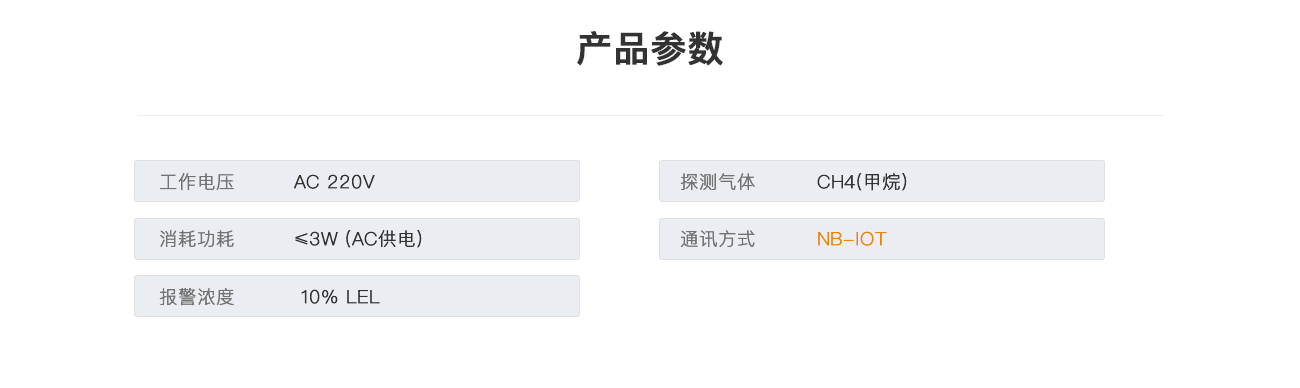The height and width of the screenshot is (388, 1300).
Task: Click the 220V text in the voltage row
Action: (351, 182)
